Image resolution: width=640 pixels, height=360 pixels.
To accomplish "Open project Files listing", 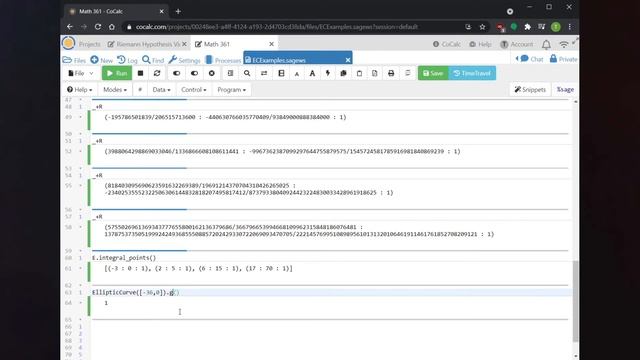I will (74, 60).
